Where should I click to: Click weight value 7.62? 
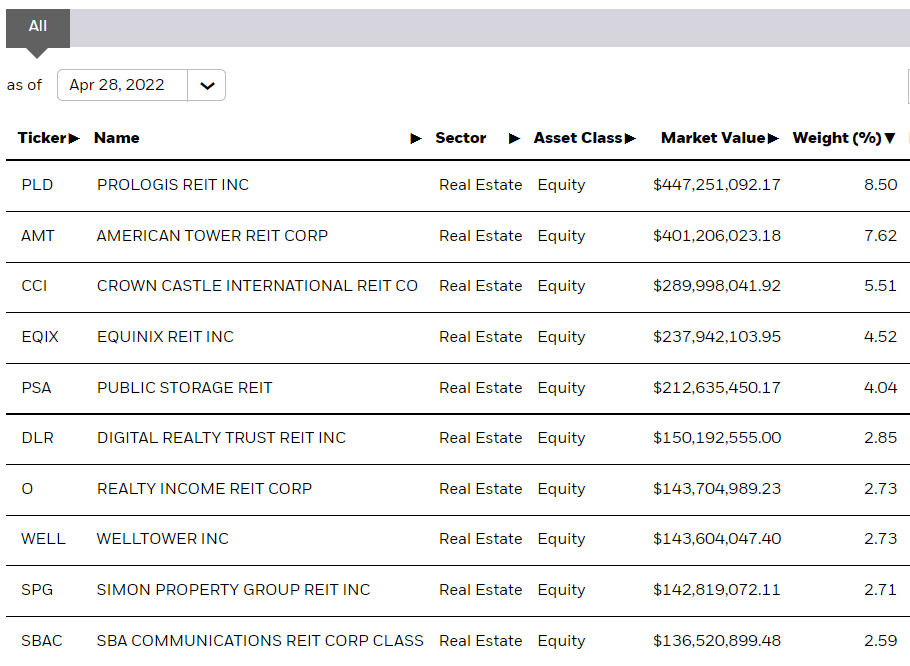pos(880,236)
